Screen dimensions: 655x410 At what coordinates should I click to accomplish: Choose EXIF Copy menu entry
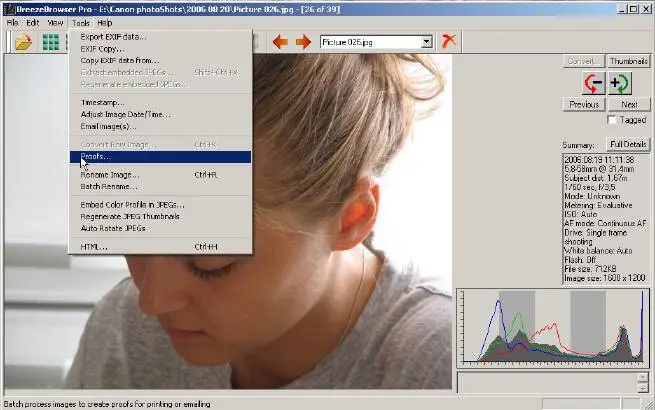click(160, 49)
